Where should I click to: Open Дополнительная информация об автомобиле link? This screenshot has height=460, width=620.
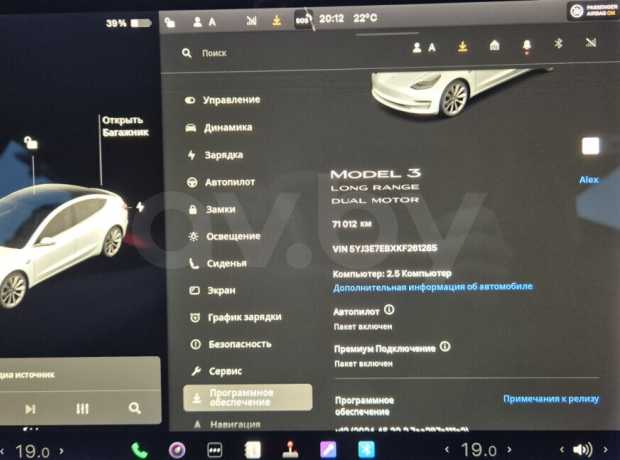(433, 287)
